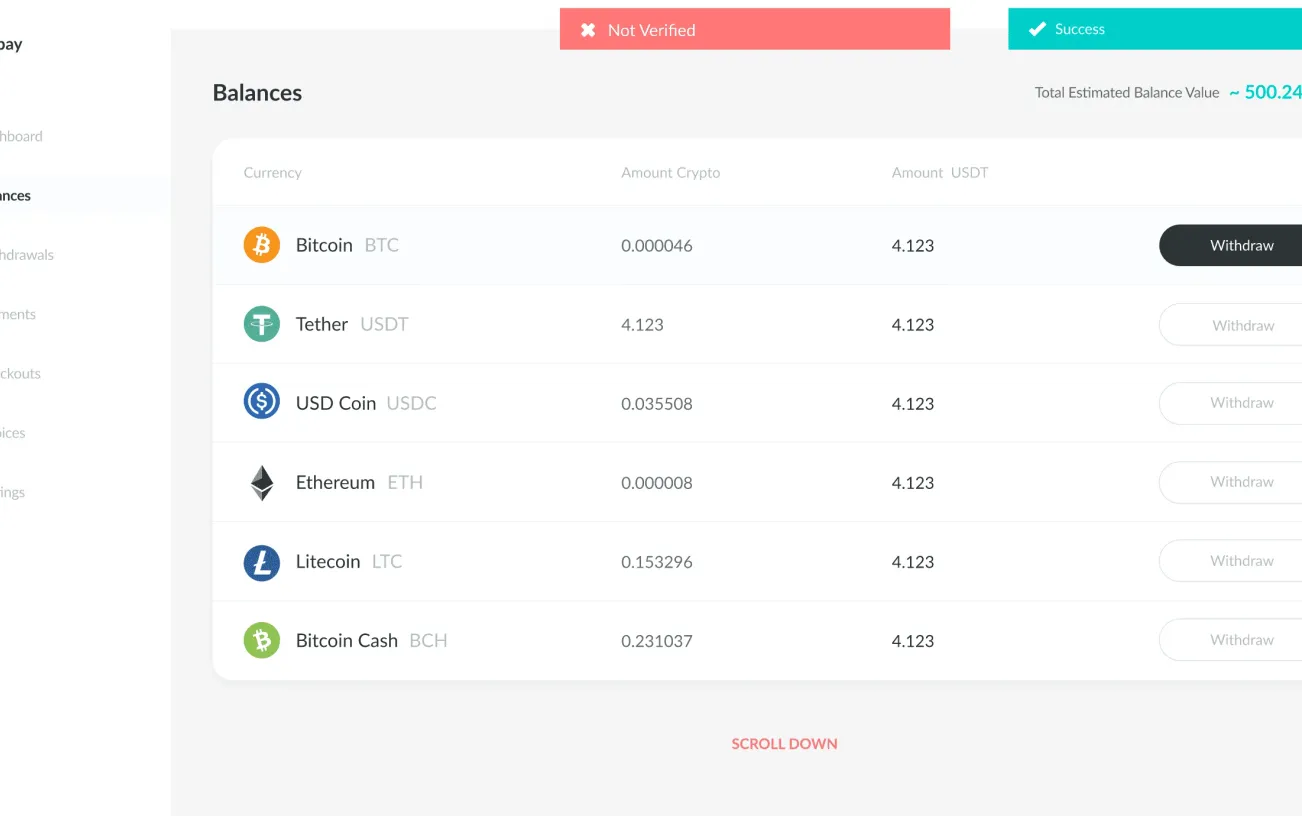Click the ~ 500.24 balance value
This screenshot has height=816, width=1302.
coord(1265,92)
